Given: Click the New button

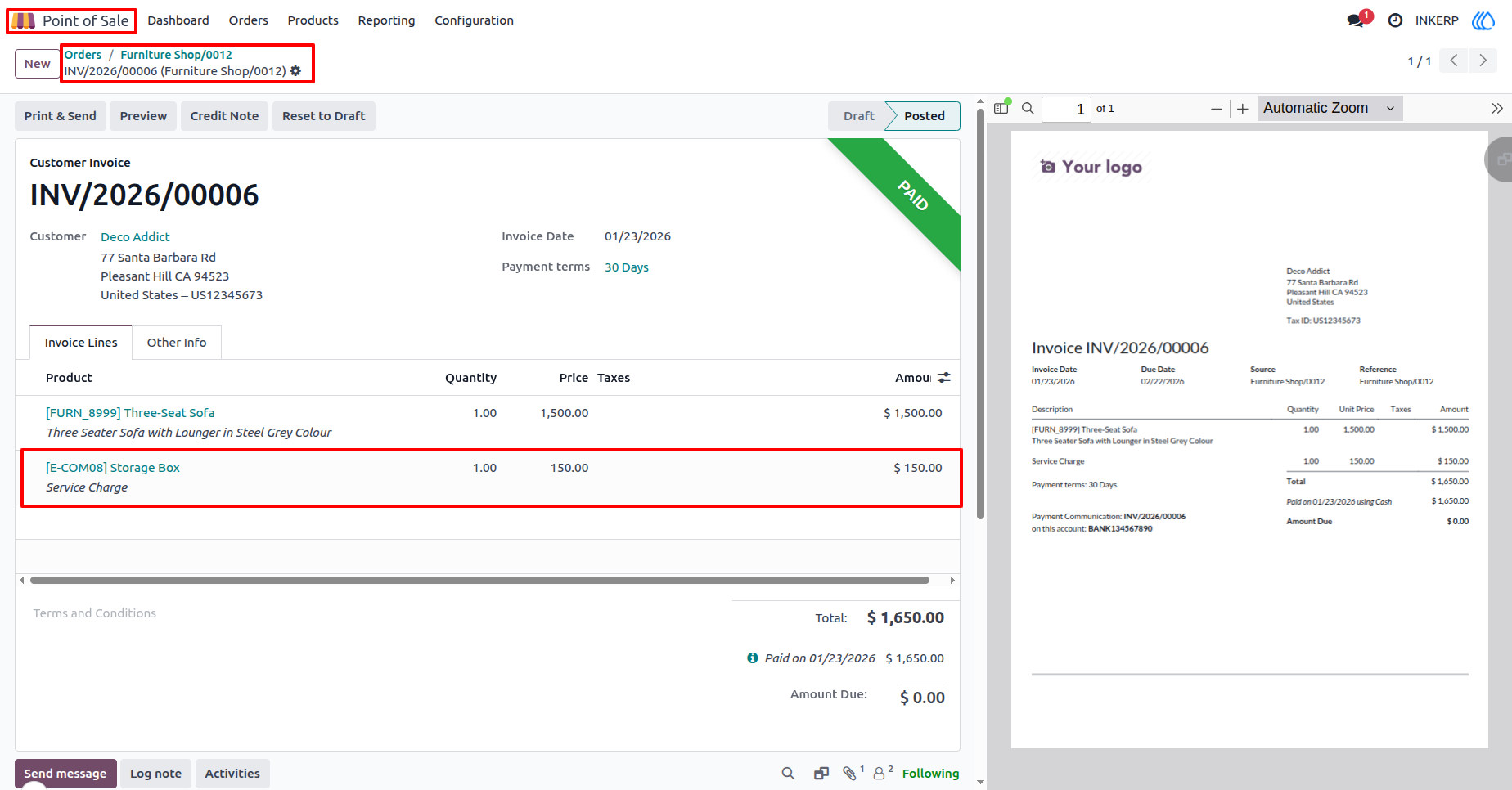Looking at the screenshot, I should (38, 64).
